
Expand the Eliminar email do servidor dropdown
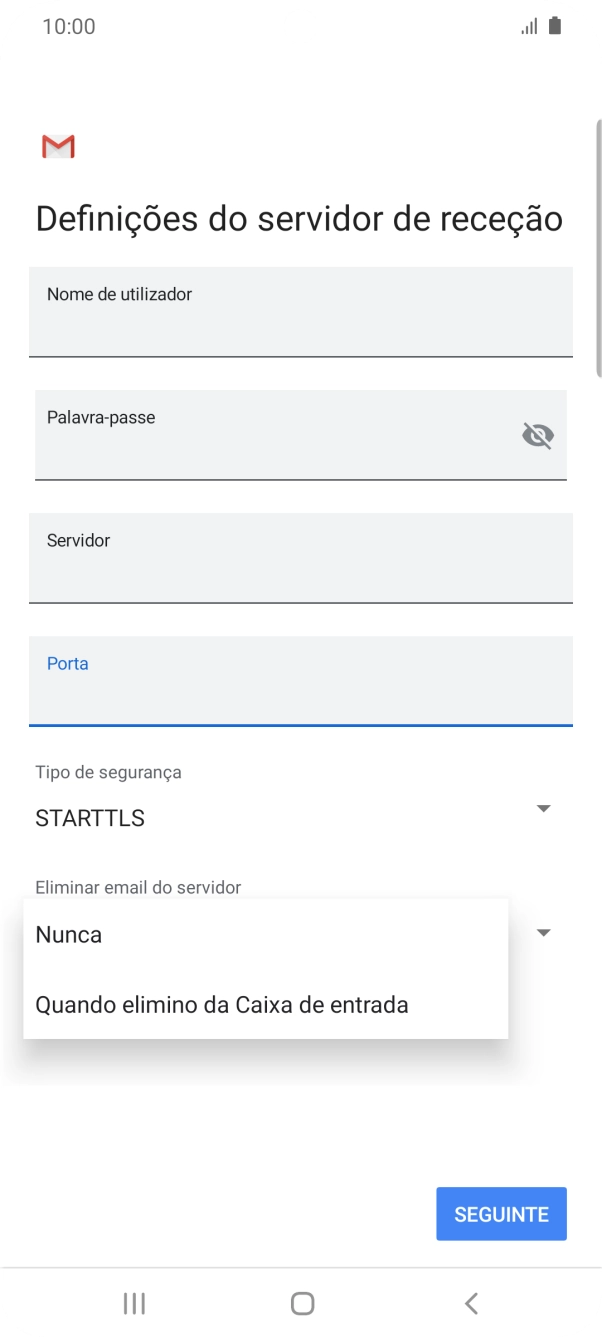[x=542, y=931]
